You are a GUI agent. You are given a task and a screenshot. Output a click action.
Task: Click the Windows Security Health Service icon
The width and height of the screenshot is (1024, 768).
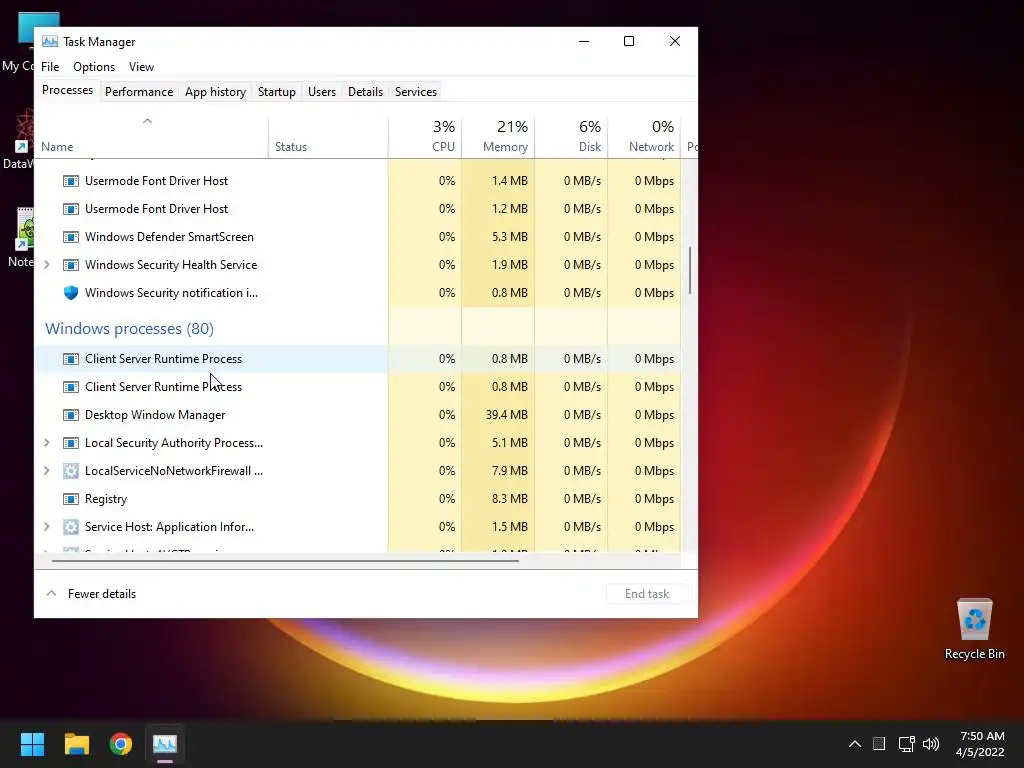pos(71,265)
